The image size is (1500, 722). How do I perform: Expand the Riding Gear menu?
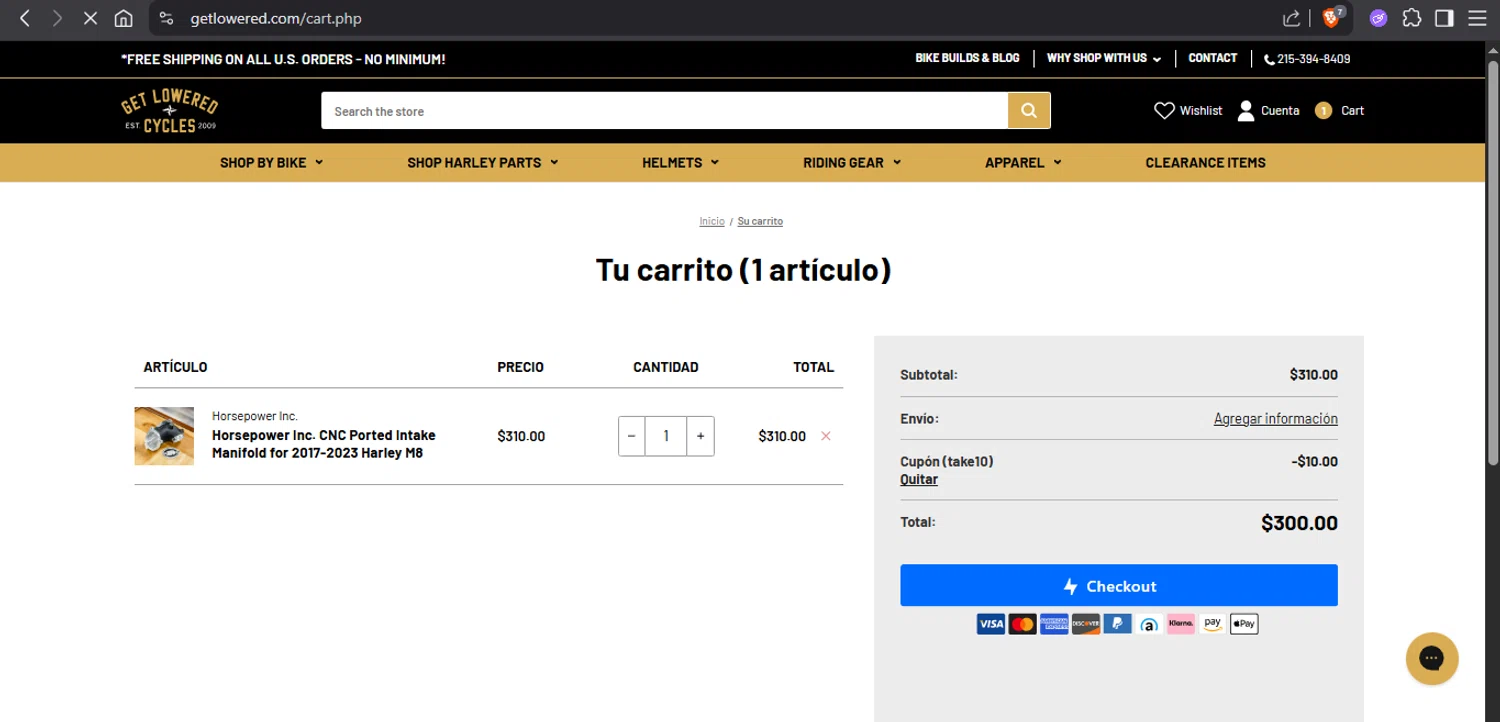[852, 162]
